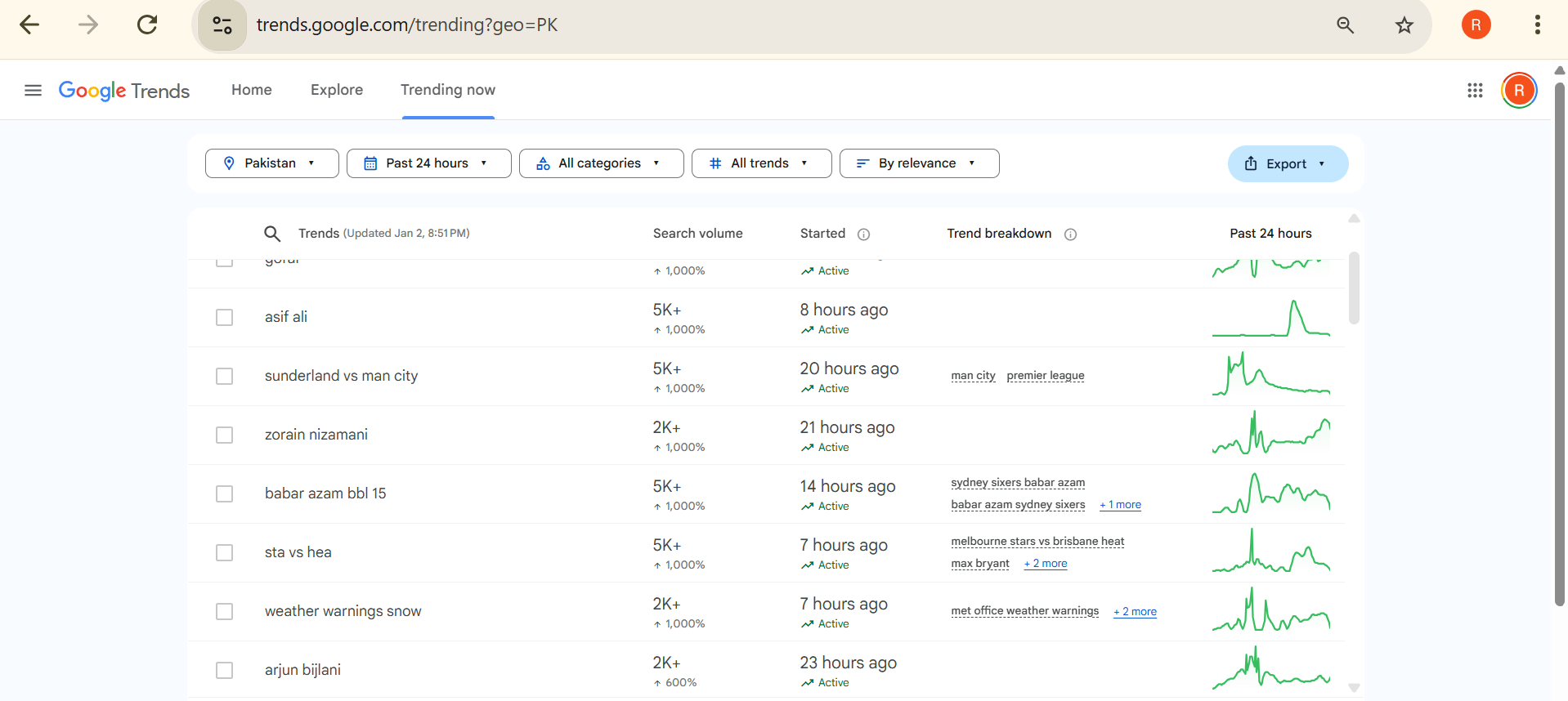Click the trends list scroll up arrow
Screen dimensions: 1568x701
(x=1354, y=218)
